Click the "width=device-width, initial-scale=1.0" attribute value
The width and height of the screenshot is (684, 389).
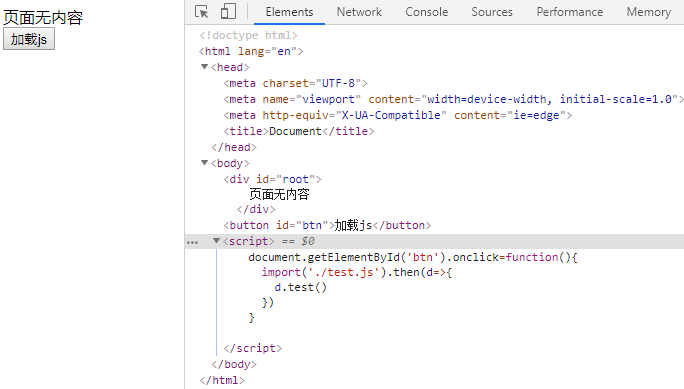click(x=549, y=99)
